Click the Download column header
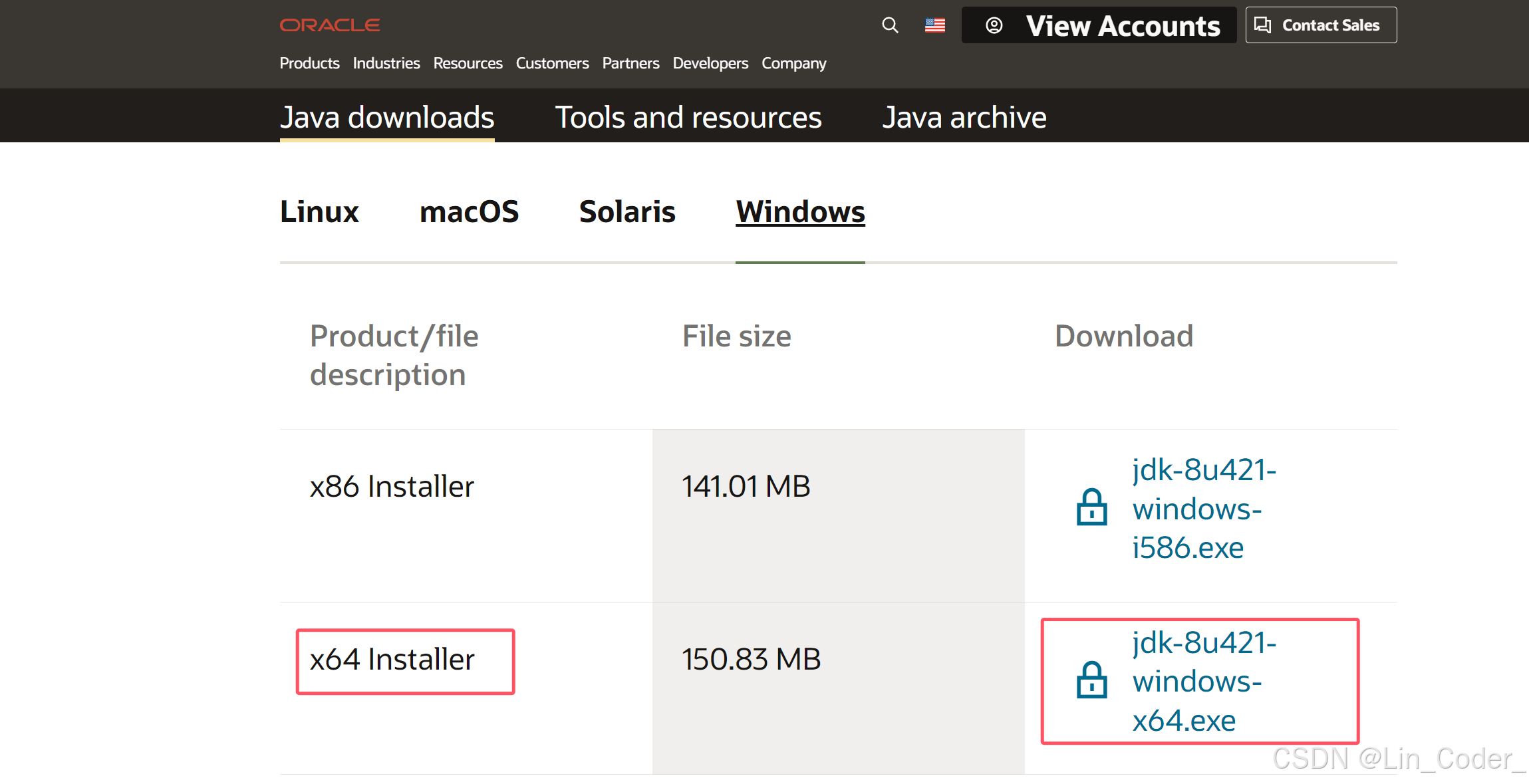Image resolution: width=1529 pixels, height=784 pixels. pos(1124,336)
